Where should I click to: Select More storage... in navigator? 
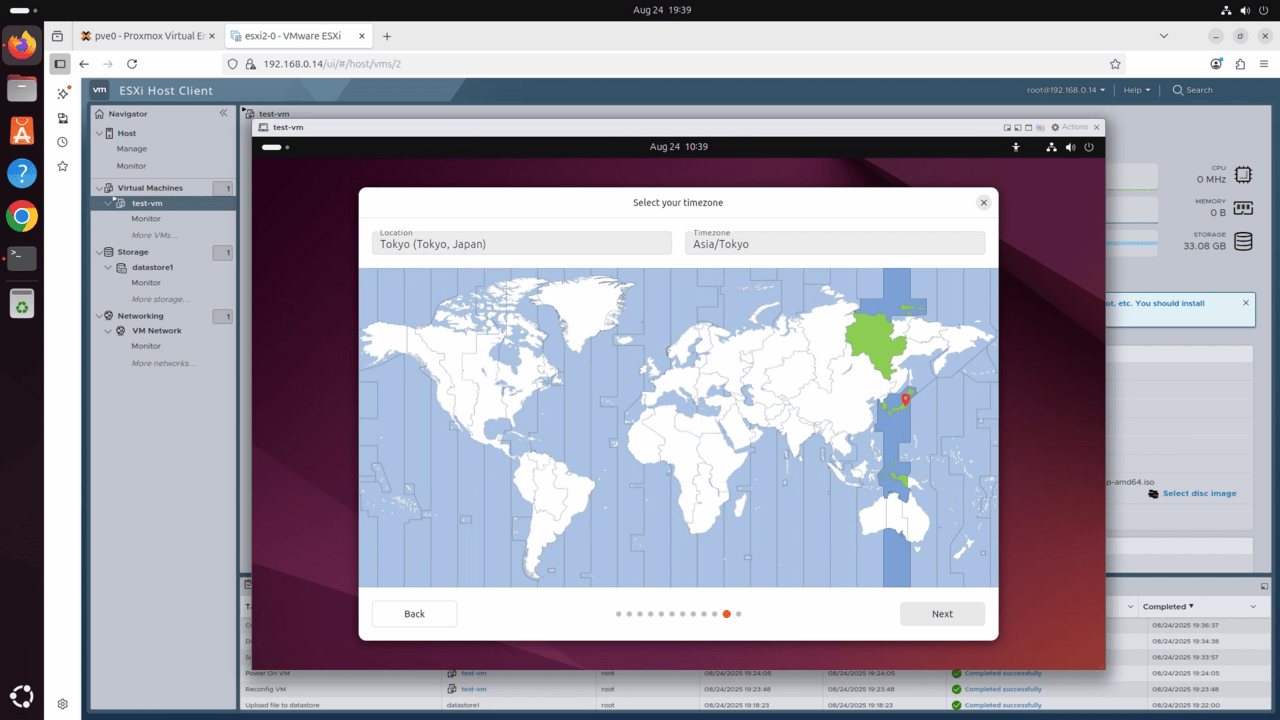pyautogui.click(x=160, y=299)
